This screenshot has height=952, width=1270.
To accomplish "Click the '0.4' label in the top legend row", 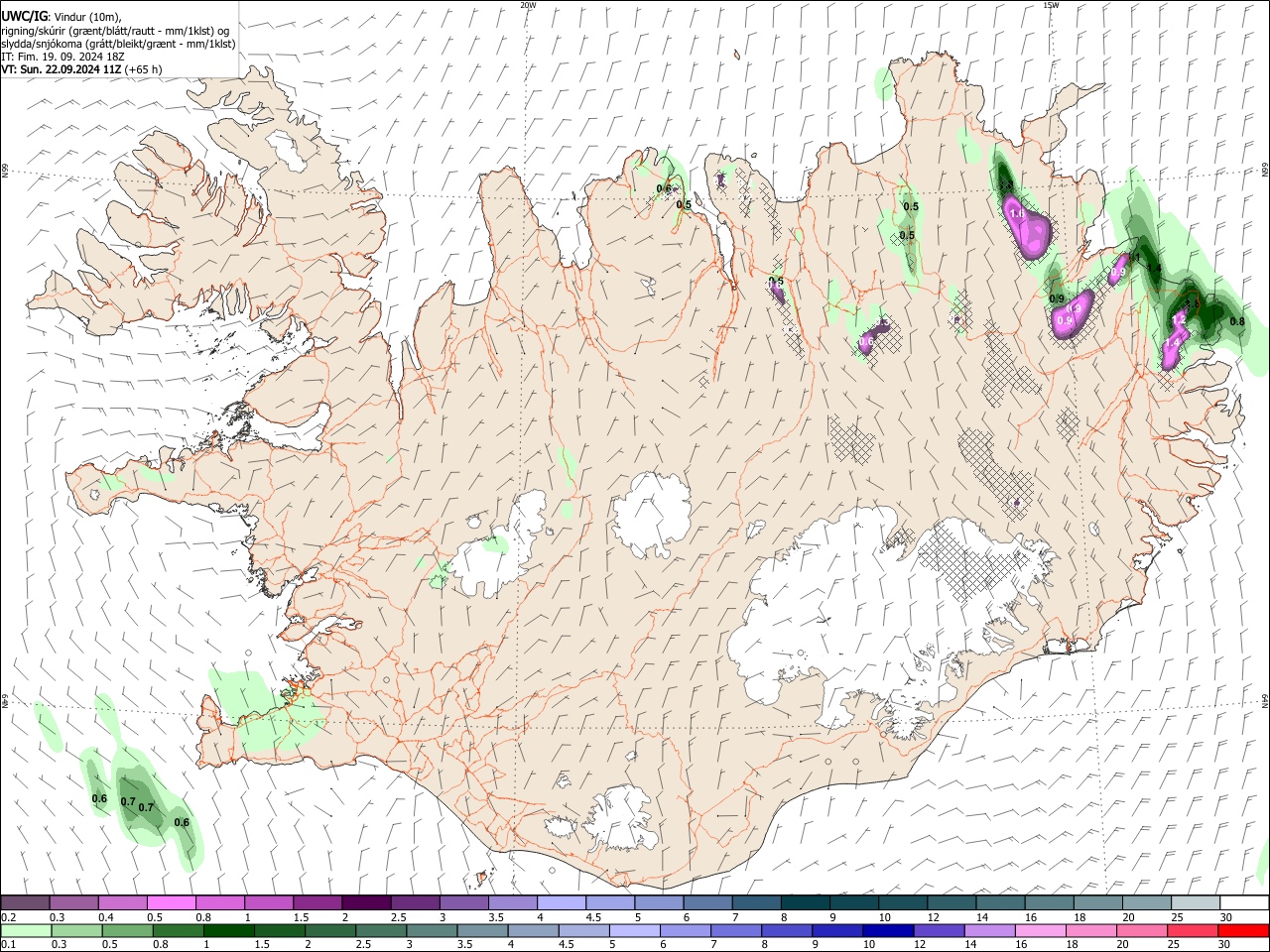I will coord(105,917).
